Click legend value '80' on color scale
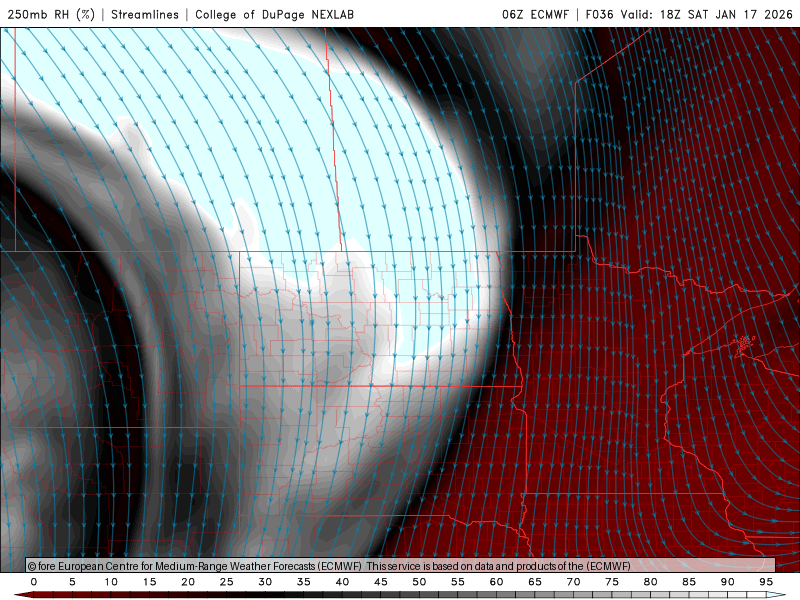 pos(651,582)
